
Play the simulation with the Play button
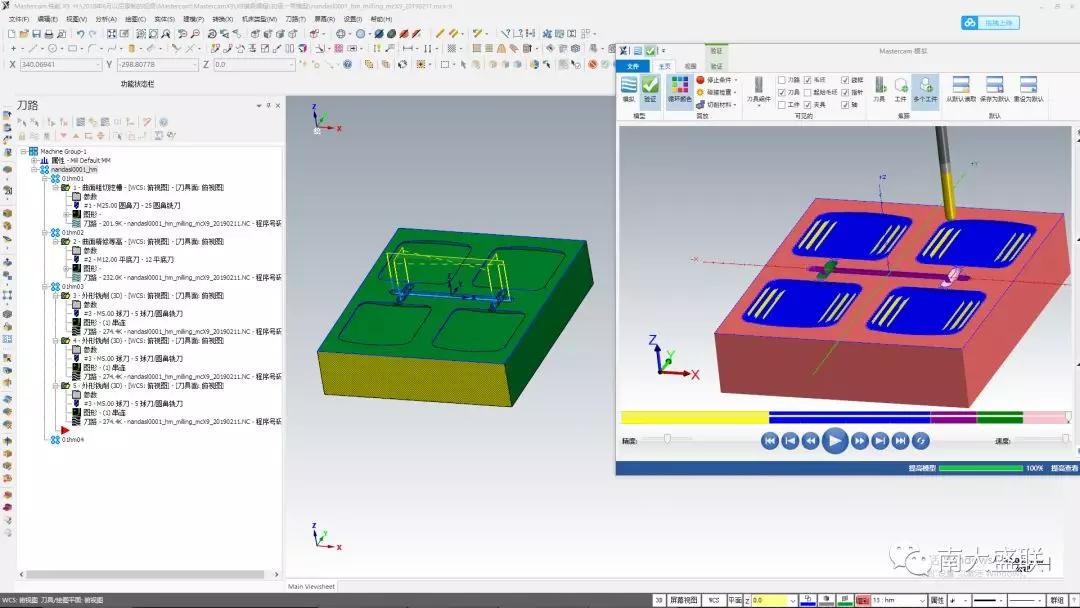[835, 441]
